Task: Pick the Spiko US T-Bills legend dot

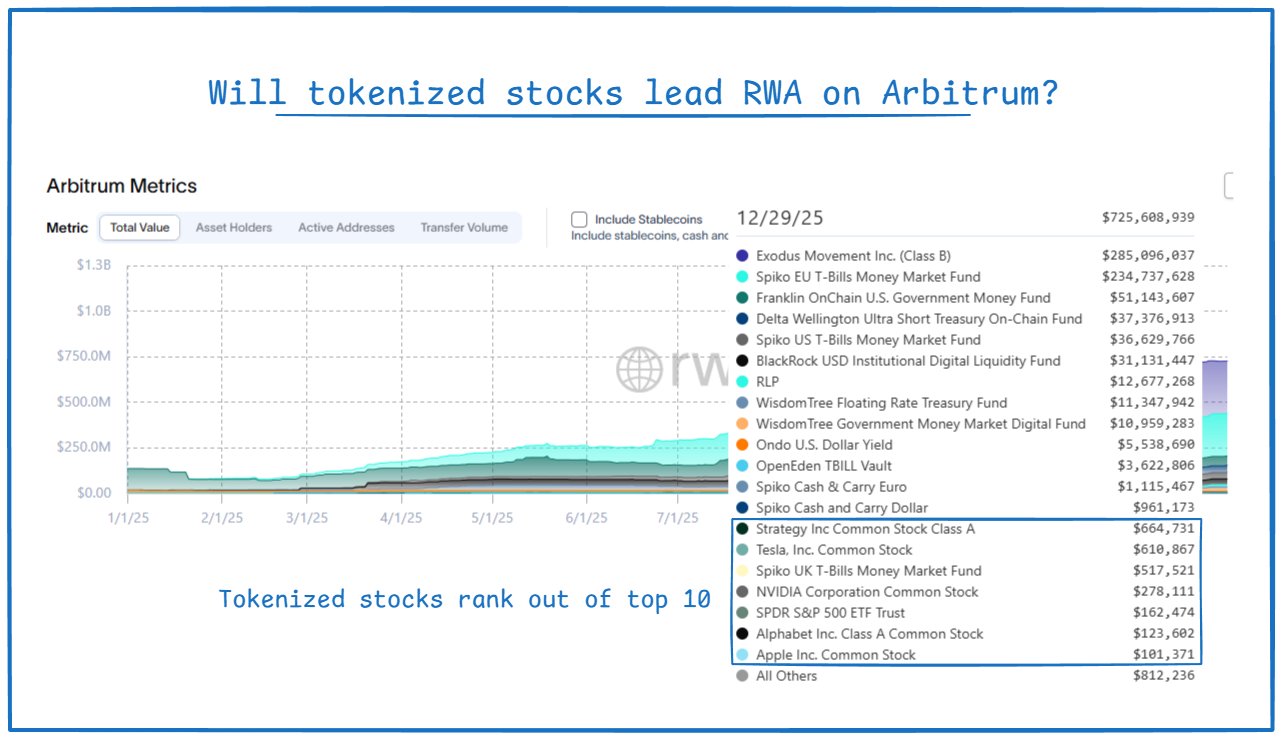Action: click(x=741, y=340)
